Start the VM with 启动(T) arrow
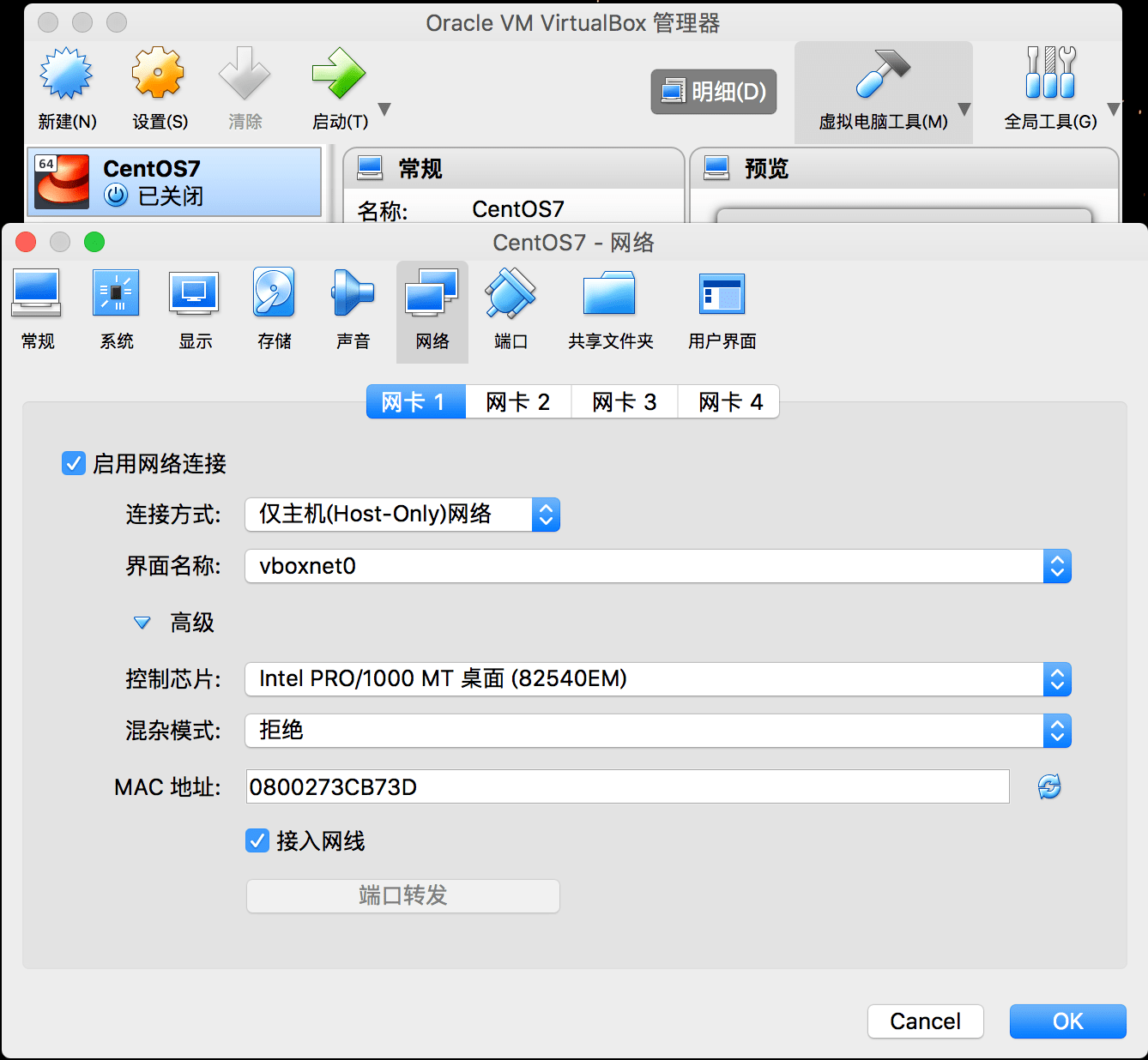Image resolution: width=1148 pixels, height=1060 pixels. coord(339,75)
